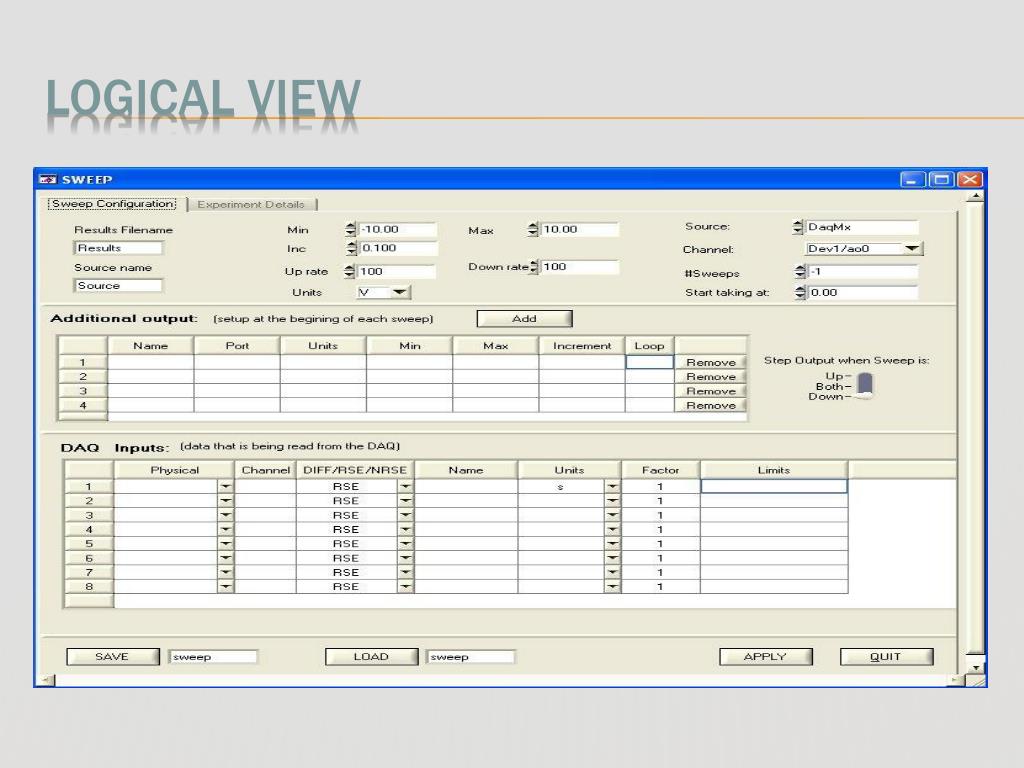1024x768 pixels.
Task: Open the Units dropdown showing V
Action: tap(401, 292)
